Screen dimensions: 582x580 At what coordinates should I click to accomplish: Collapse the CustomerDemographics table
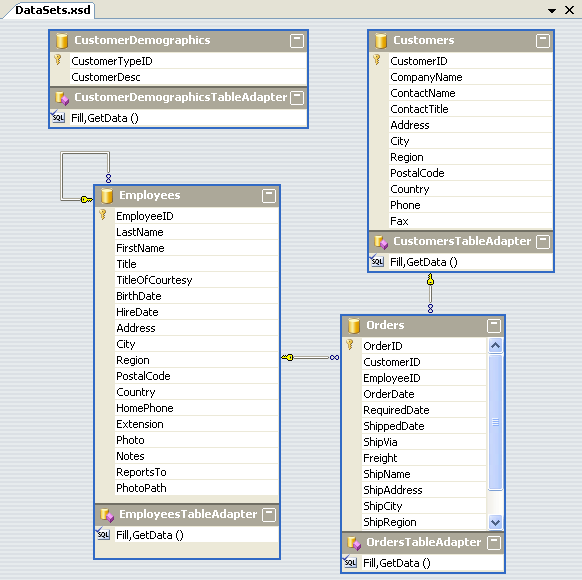coord(297,41)
